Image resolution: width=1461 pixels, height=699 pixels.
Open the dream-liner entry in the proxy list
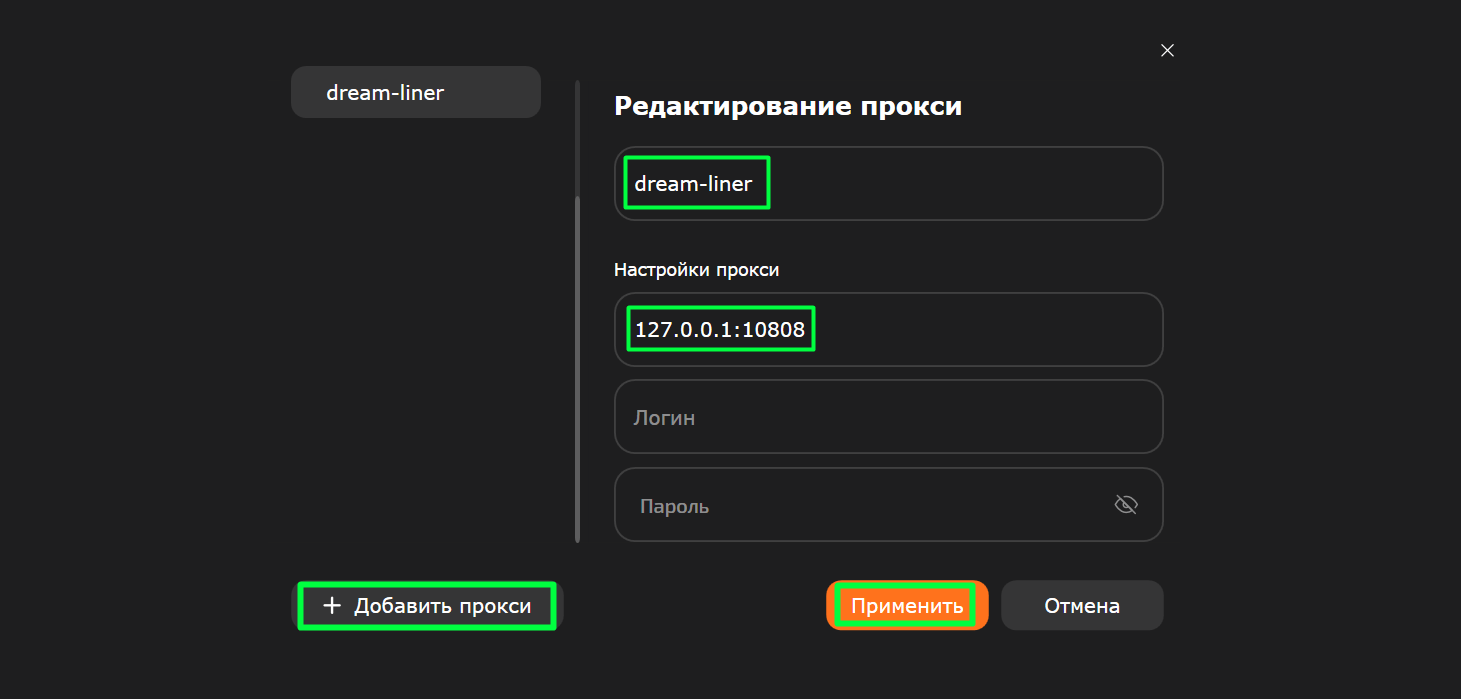pyautogui.click(x=415, y=91)
